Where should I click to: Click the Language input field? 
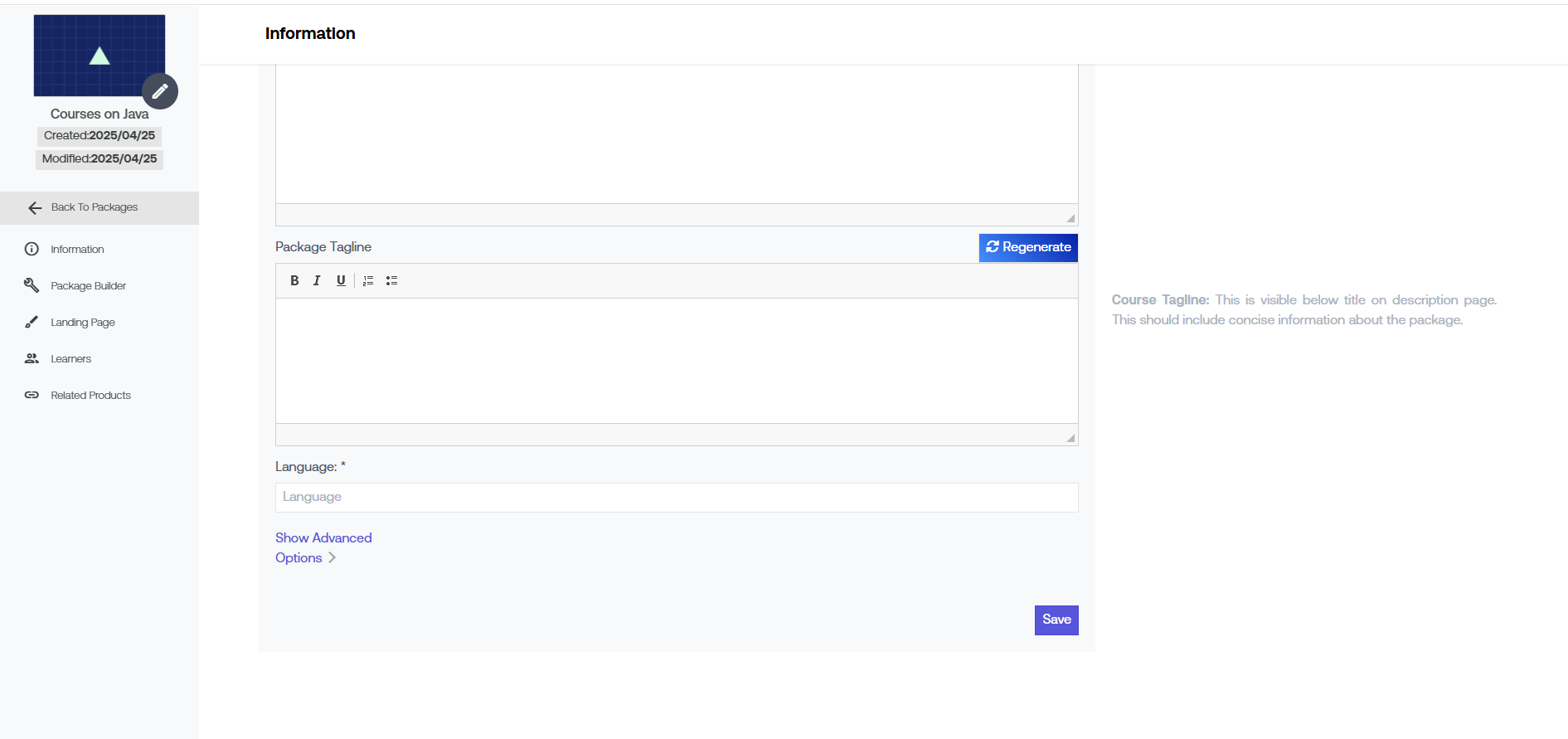click(x=677, y=498)
